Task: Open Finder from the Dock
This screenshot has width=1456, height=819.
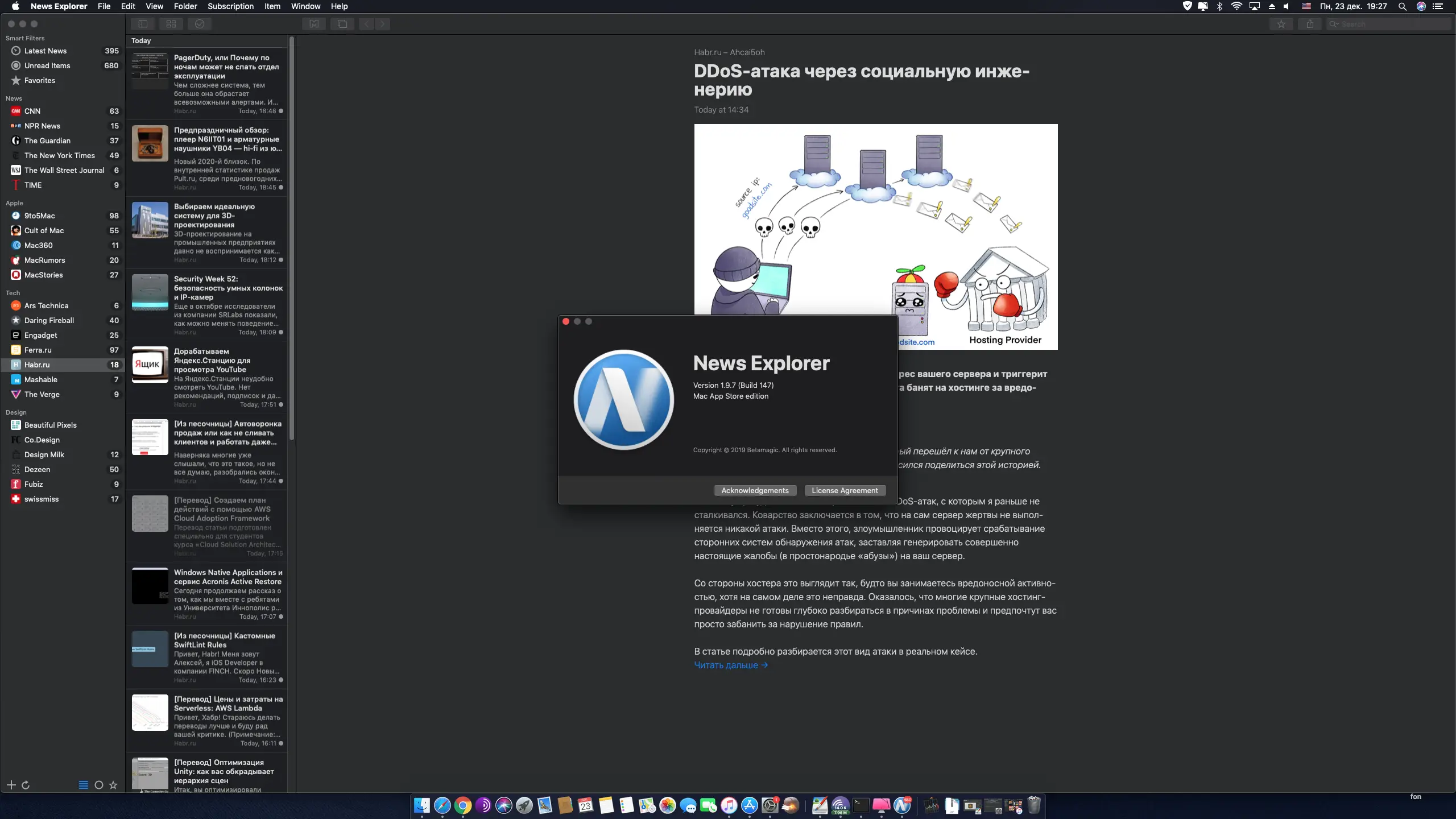Action: click(421, 805)
